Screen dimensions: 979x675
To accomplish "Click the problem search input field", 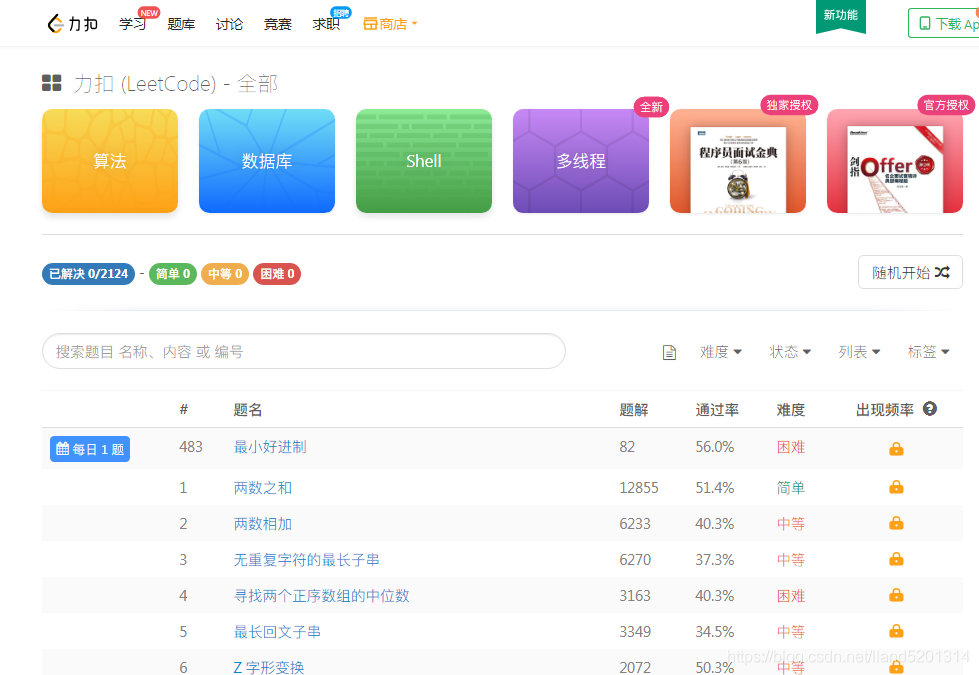I will [304, 352].
